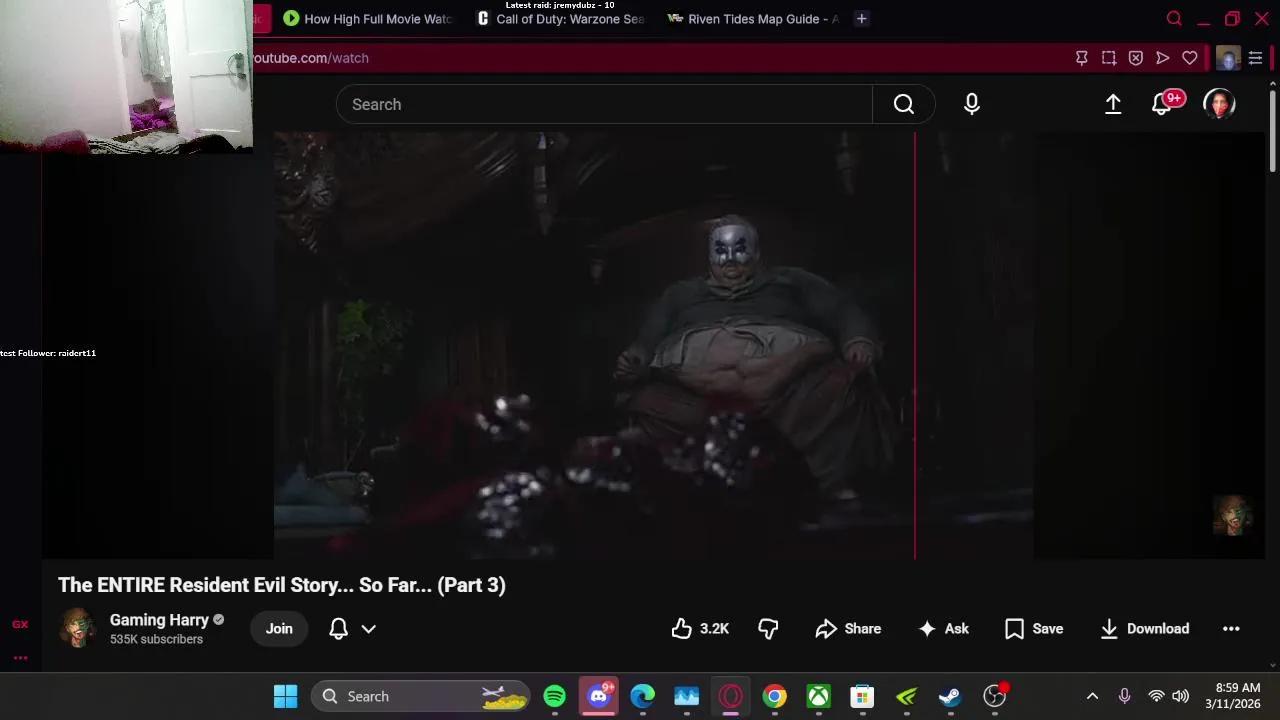Screen dimensions: 1280x720
Task: Open Google Chrome from the taskbar
Action: point(775,696)
